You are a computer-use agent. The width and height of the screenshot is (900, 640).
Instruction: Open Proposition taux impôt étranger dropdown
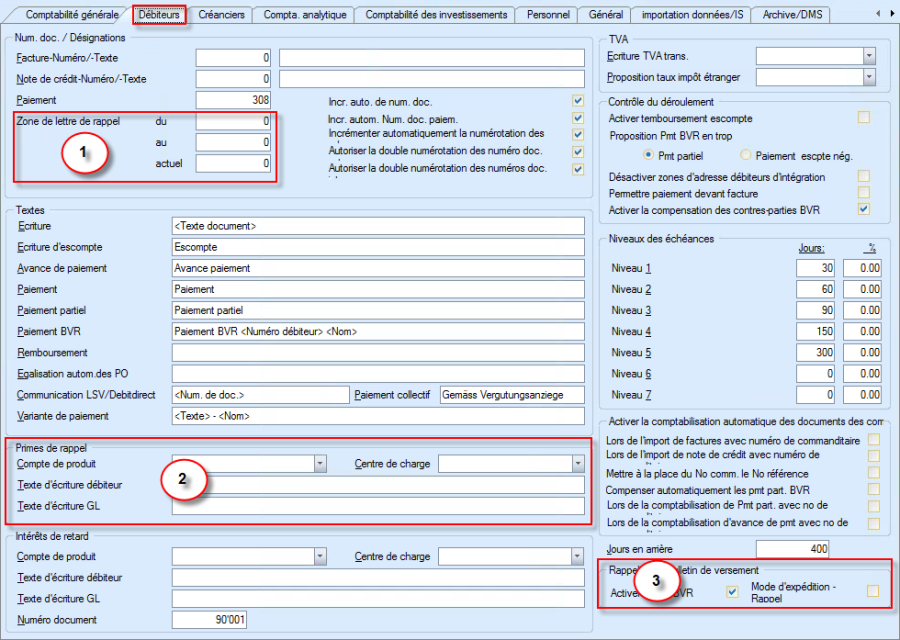(869, 77)
